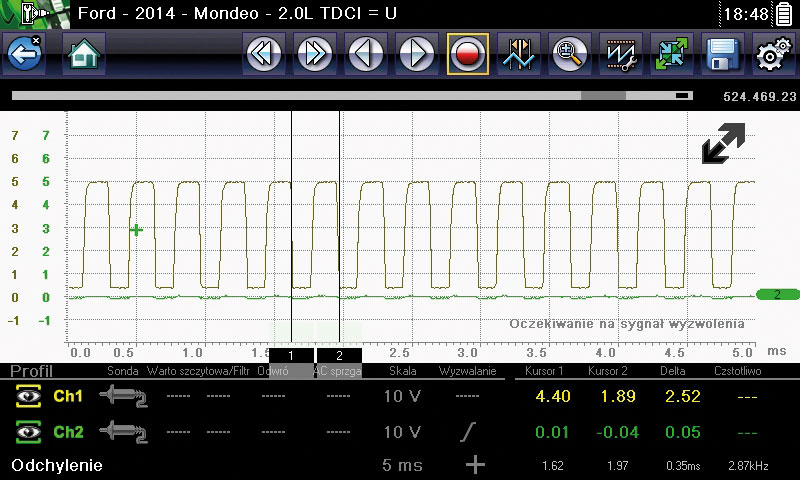The image size is (800, 480).
Task: Open settings gear icon
Action: pyautogui.click(x=771, y=54)
